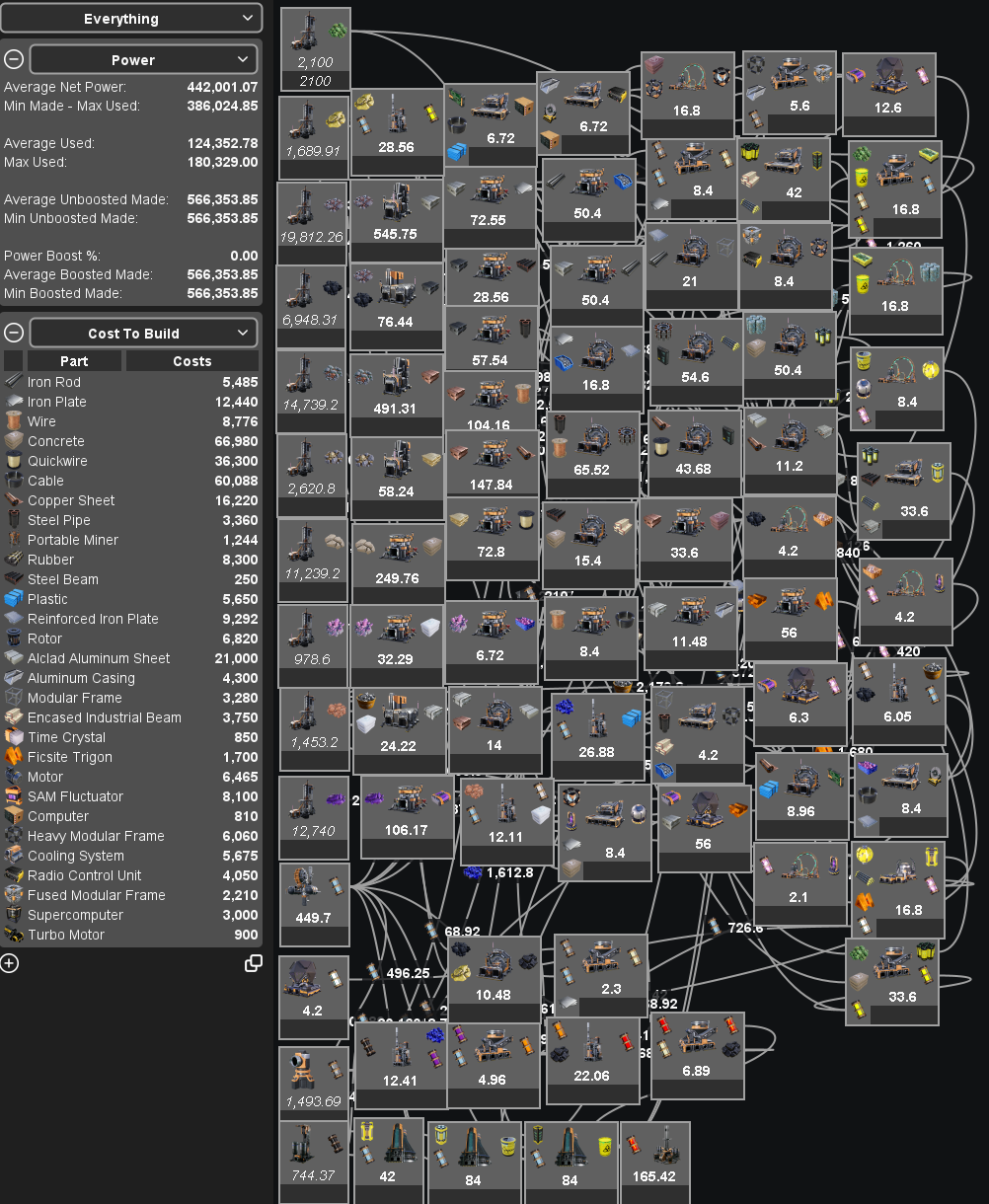
Task: Click the Rubber icon in cost list
Action: (x=14, y=560)
